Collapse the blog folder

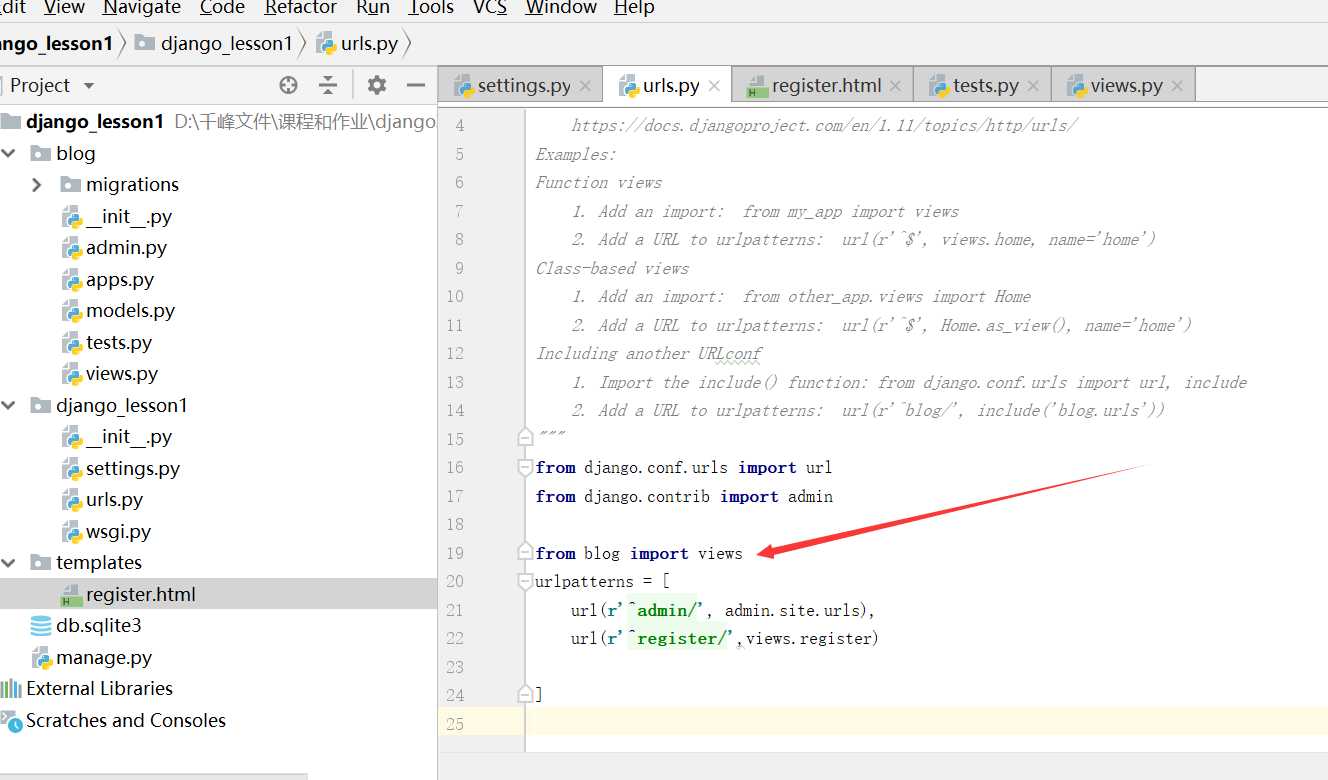tap(9, 153)
